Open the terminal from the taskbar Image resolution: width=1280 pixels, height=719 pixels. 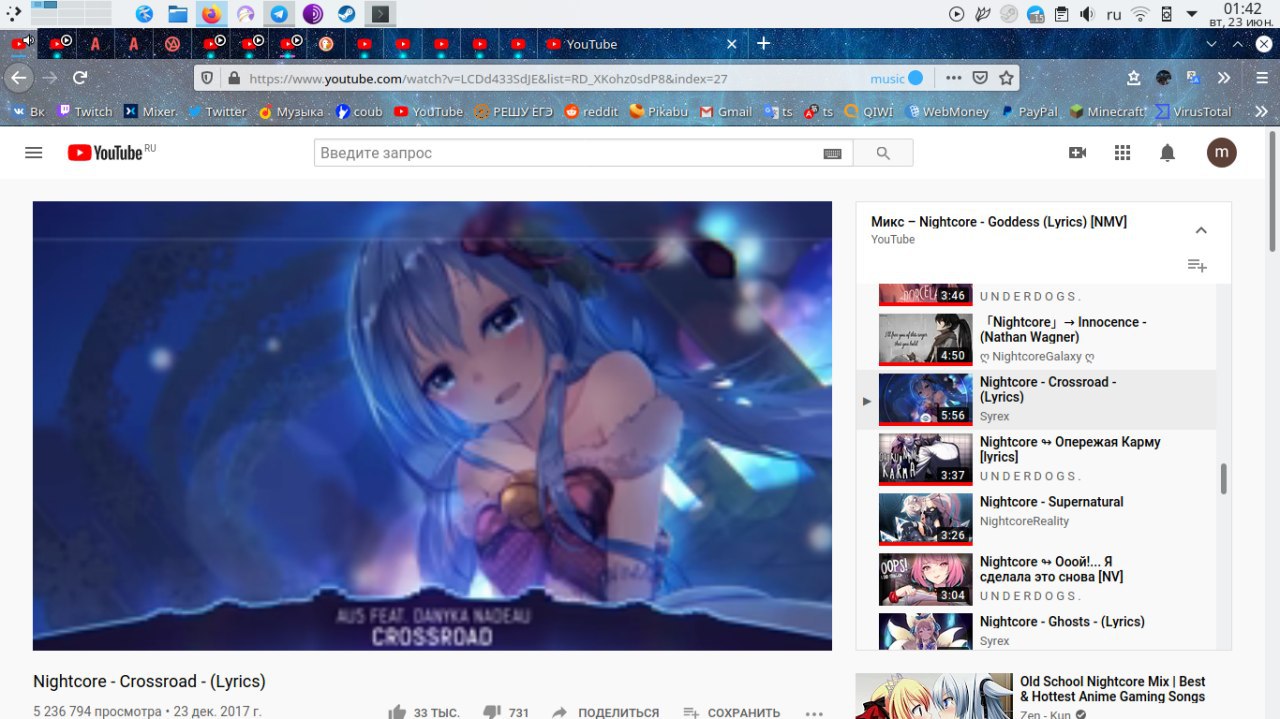point(380,14)
